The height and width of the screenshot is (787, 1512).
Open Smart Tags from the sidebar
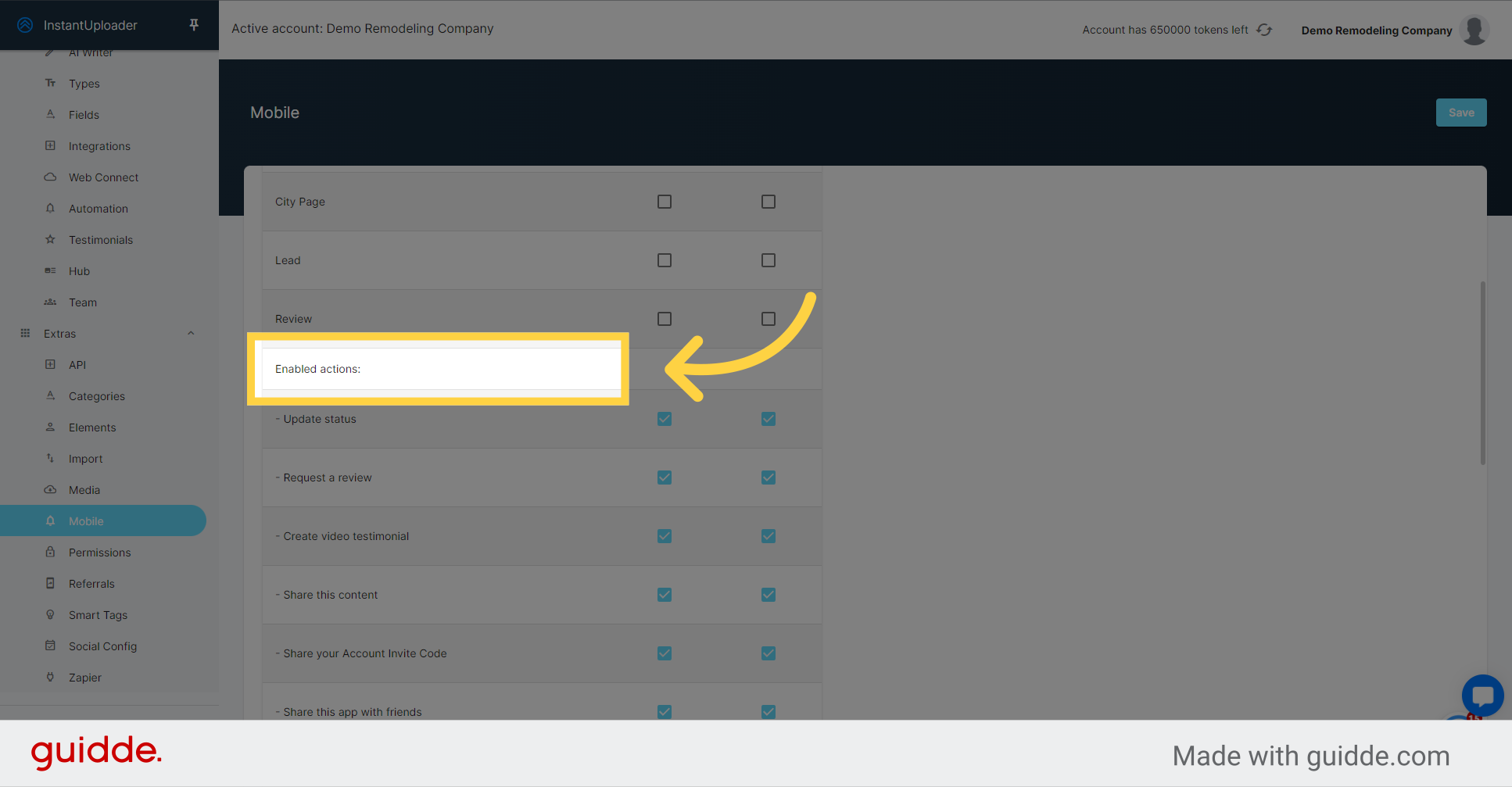coord(98,614)
